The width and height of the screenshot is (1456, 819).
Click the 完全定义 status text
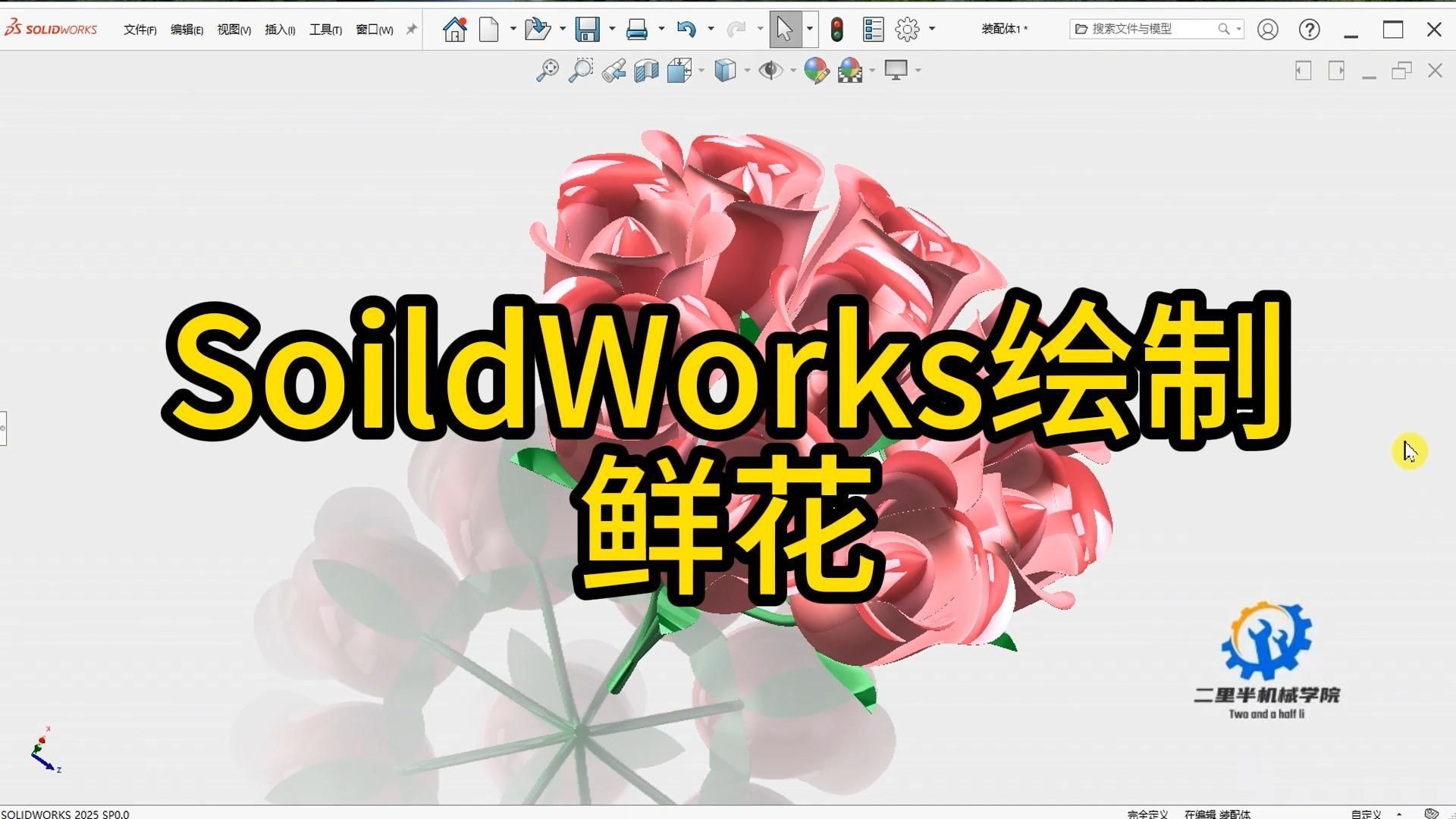tap(1147, 814)
